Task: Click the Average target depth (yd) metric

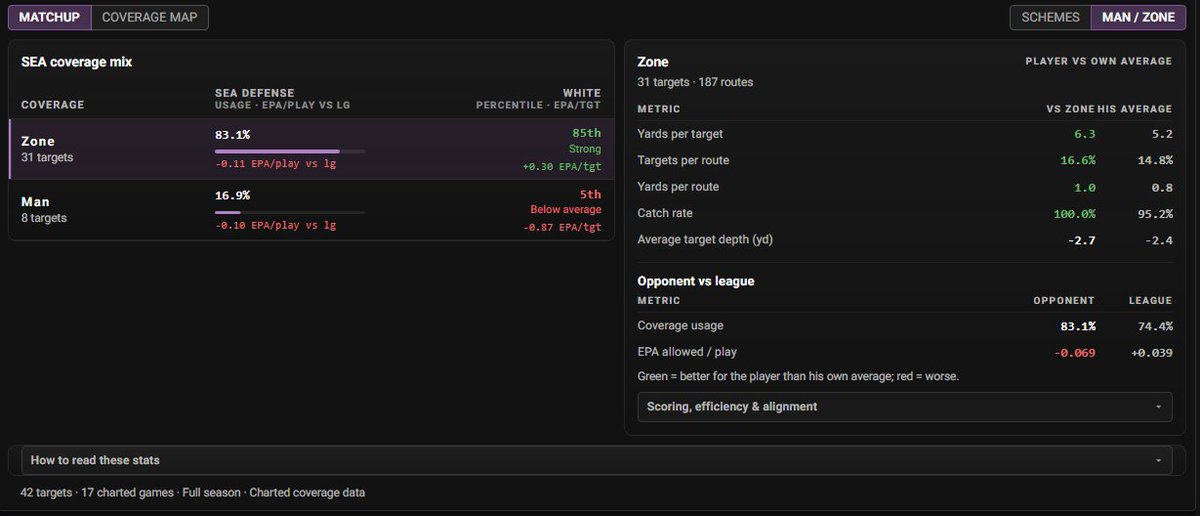Action: (705, 240)
